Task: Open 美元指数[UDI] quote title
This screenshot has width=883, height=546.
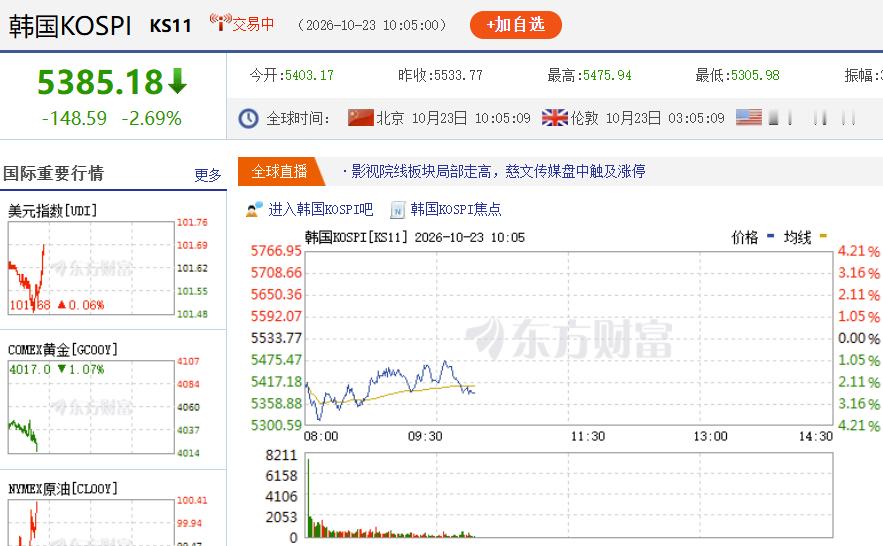Action: point(52,211)
